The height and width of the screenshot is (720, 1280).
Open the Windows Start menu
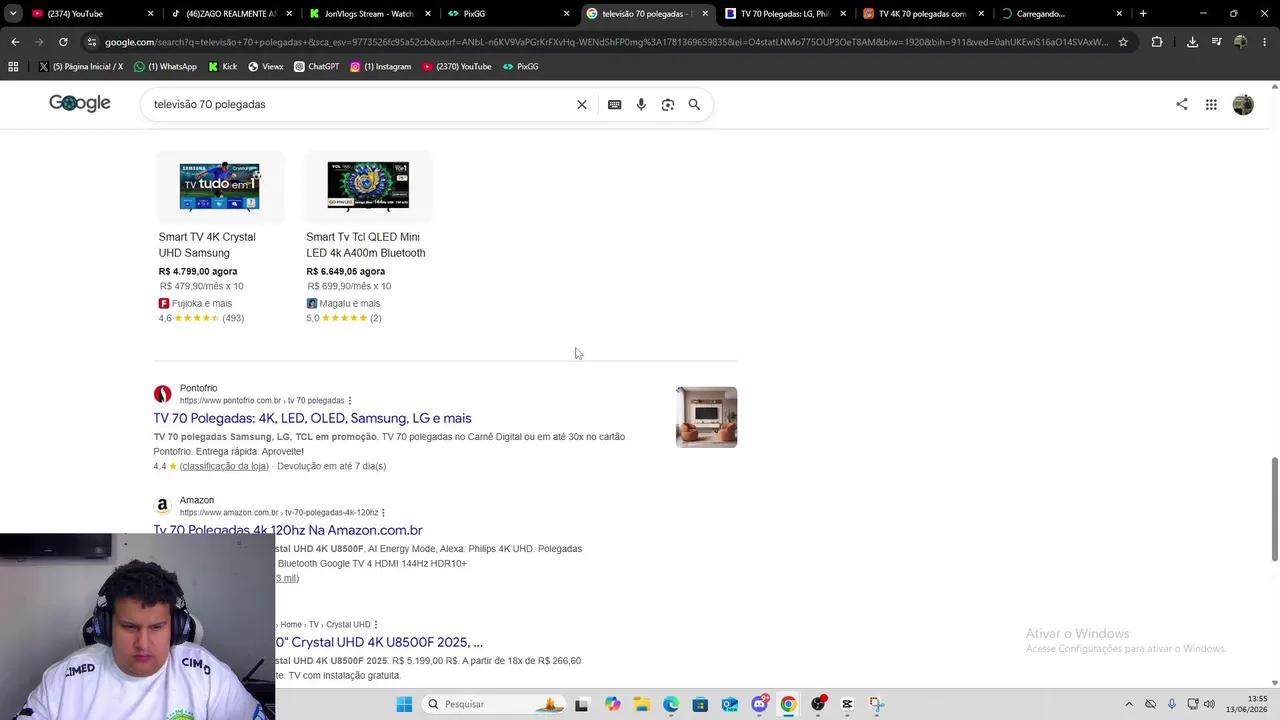(404, 704)
